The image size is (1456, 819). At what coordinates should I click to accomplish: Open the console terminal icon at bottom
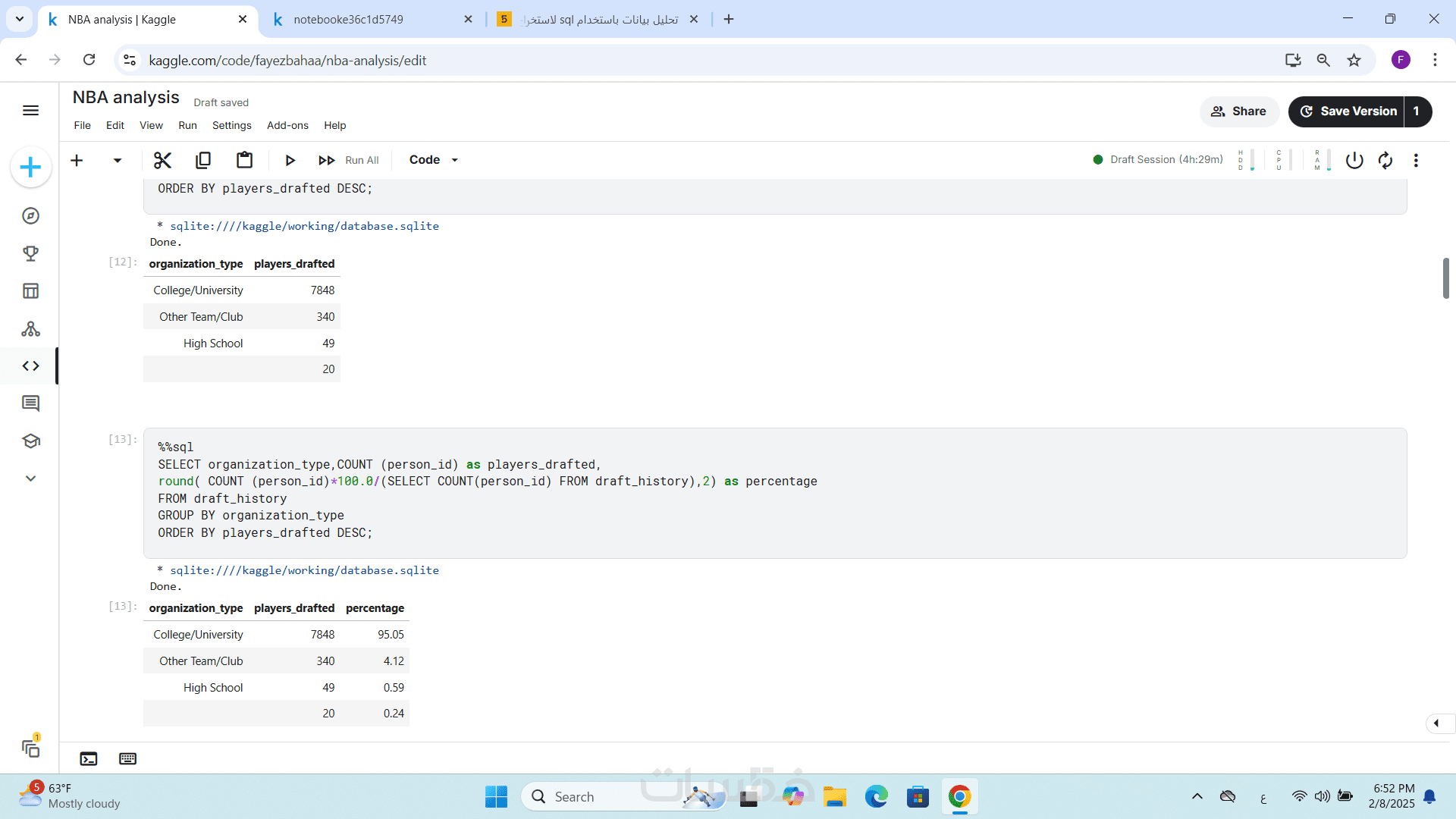89,759
